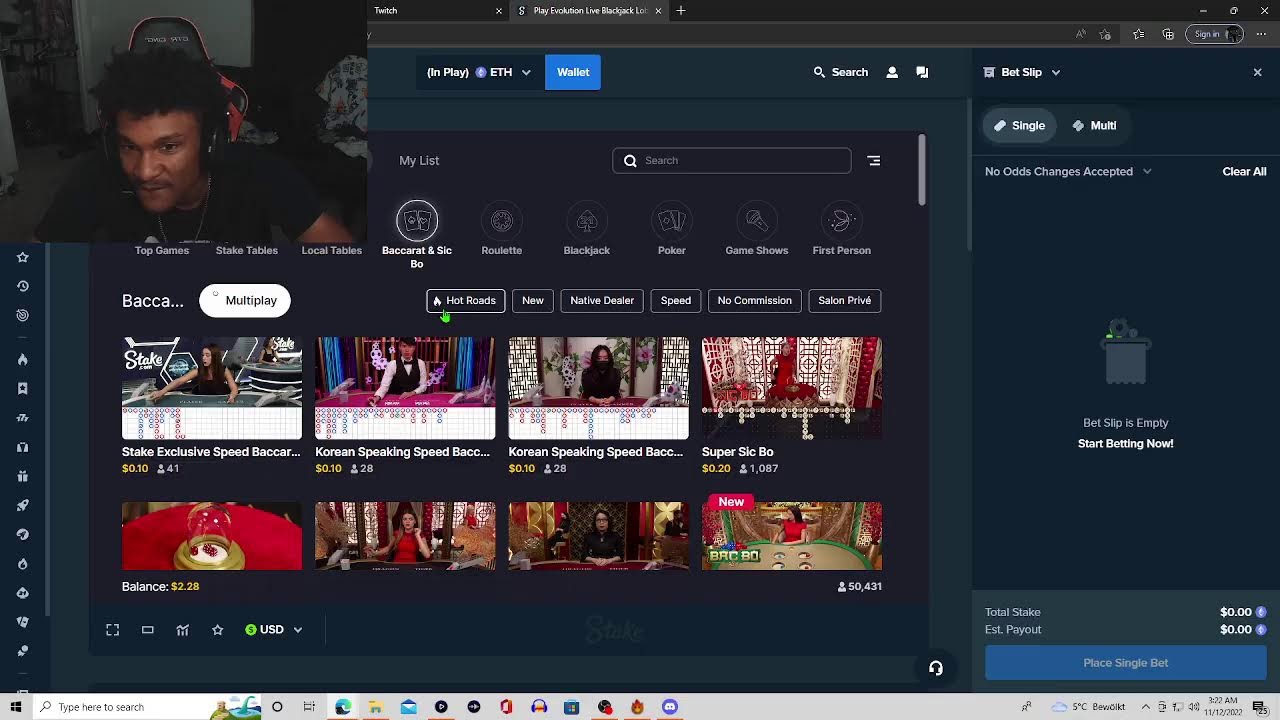Filter tables by Hot Roads
This screenshot has width=1280, height=720.
point(466,301)
